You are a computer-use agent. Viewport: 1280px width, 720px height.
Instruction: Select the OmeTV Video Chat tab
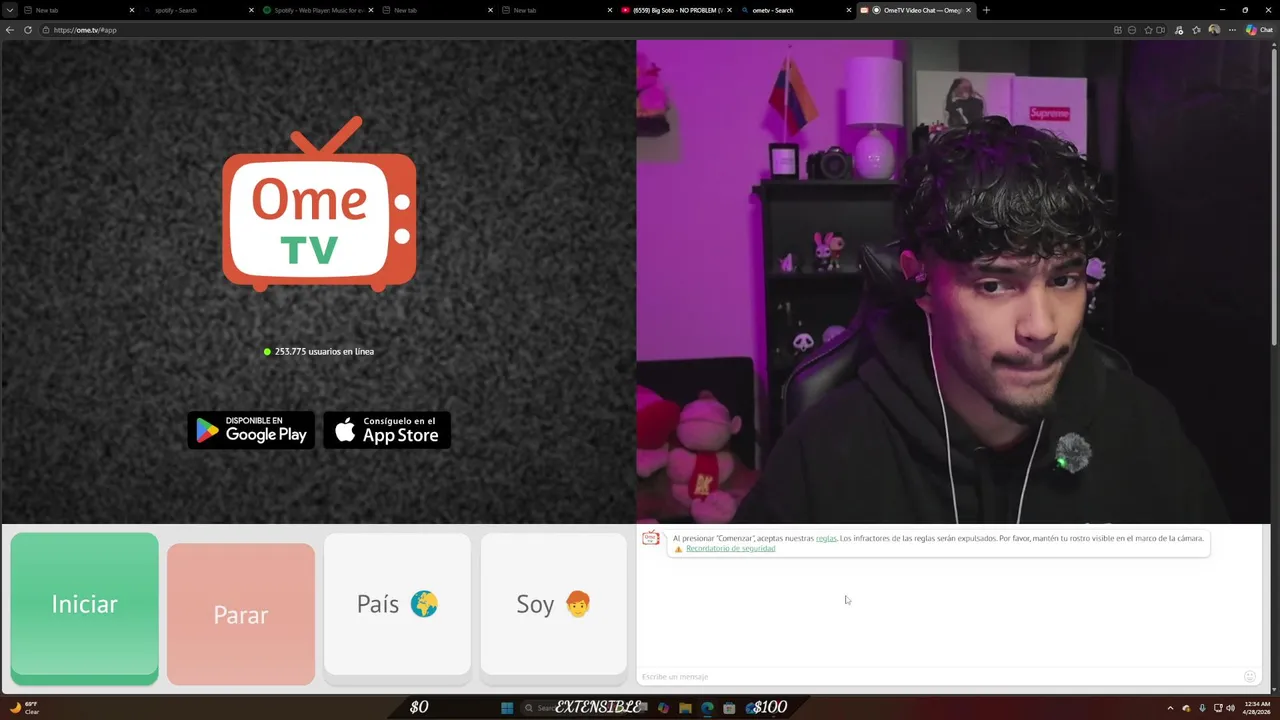coord(915,10)
